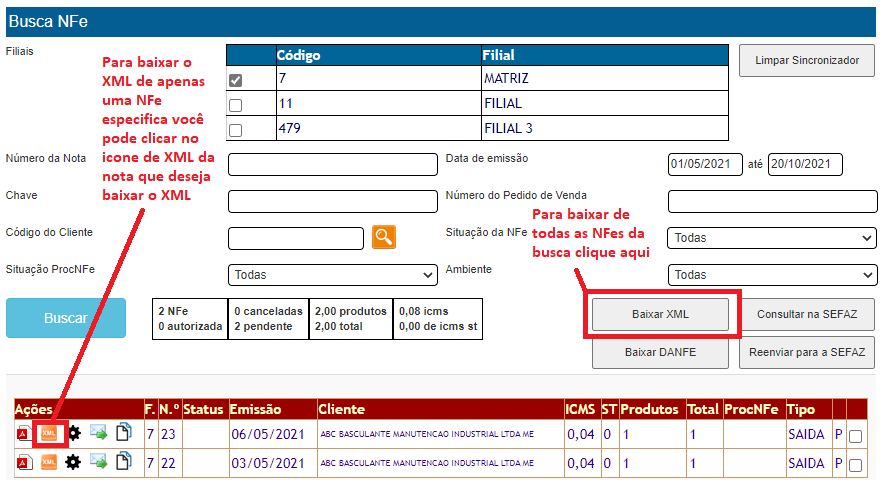The image size is (883, 480).
Task: Click the FILIAL 3 branch name
Action: point(508,128)
